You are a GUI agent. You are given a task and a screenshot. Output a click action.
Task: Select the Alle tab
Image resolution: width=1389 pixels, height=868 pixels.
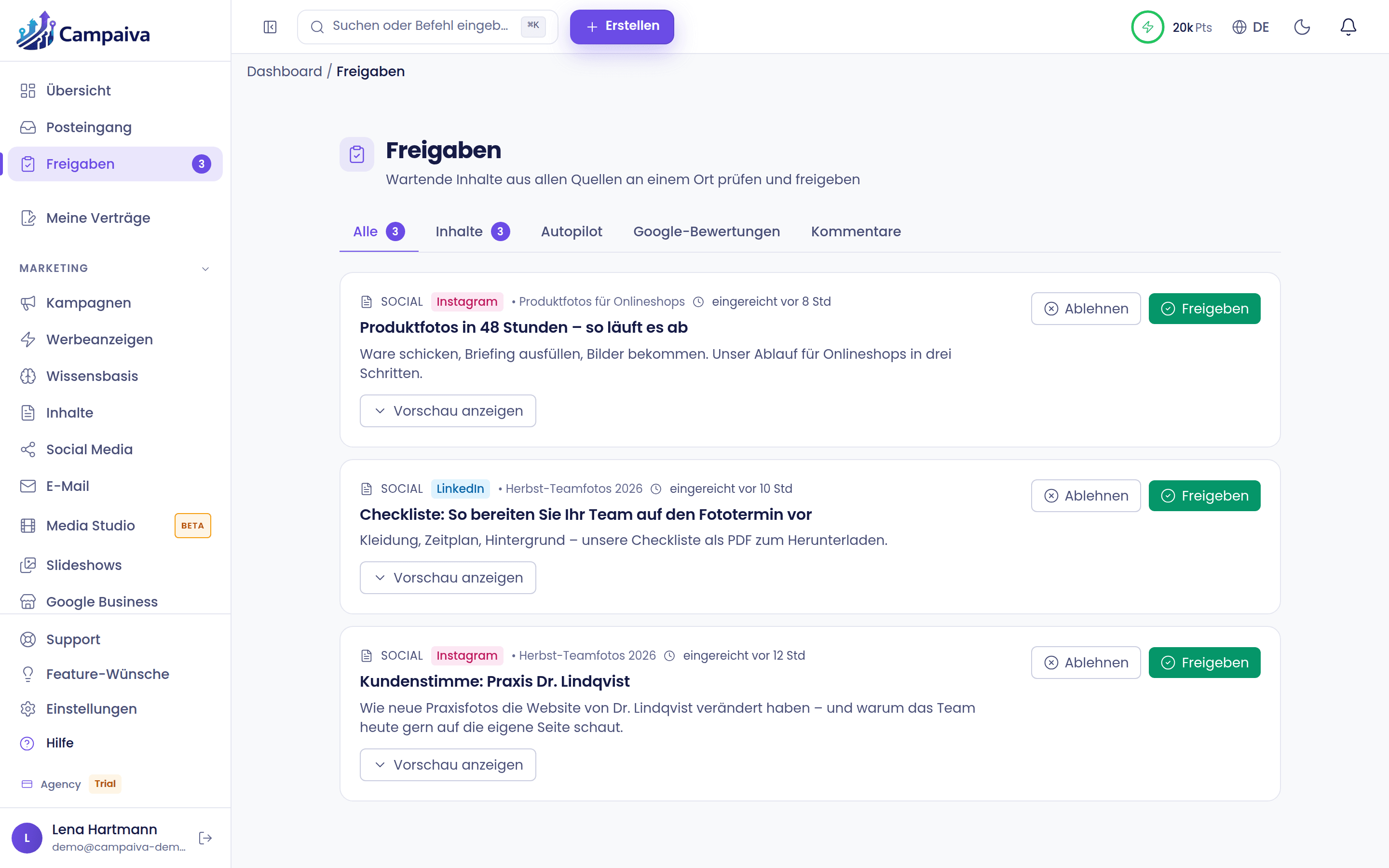(x=379, y=231)
